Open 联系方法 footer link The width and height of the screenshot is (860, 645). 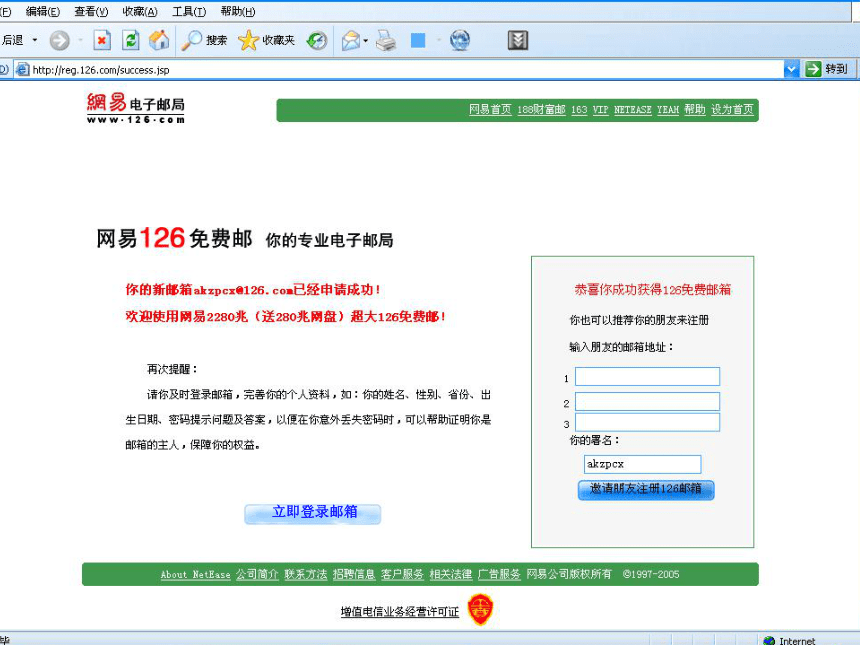point(305,574)
